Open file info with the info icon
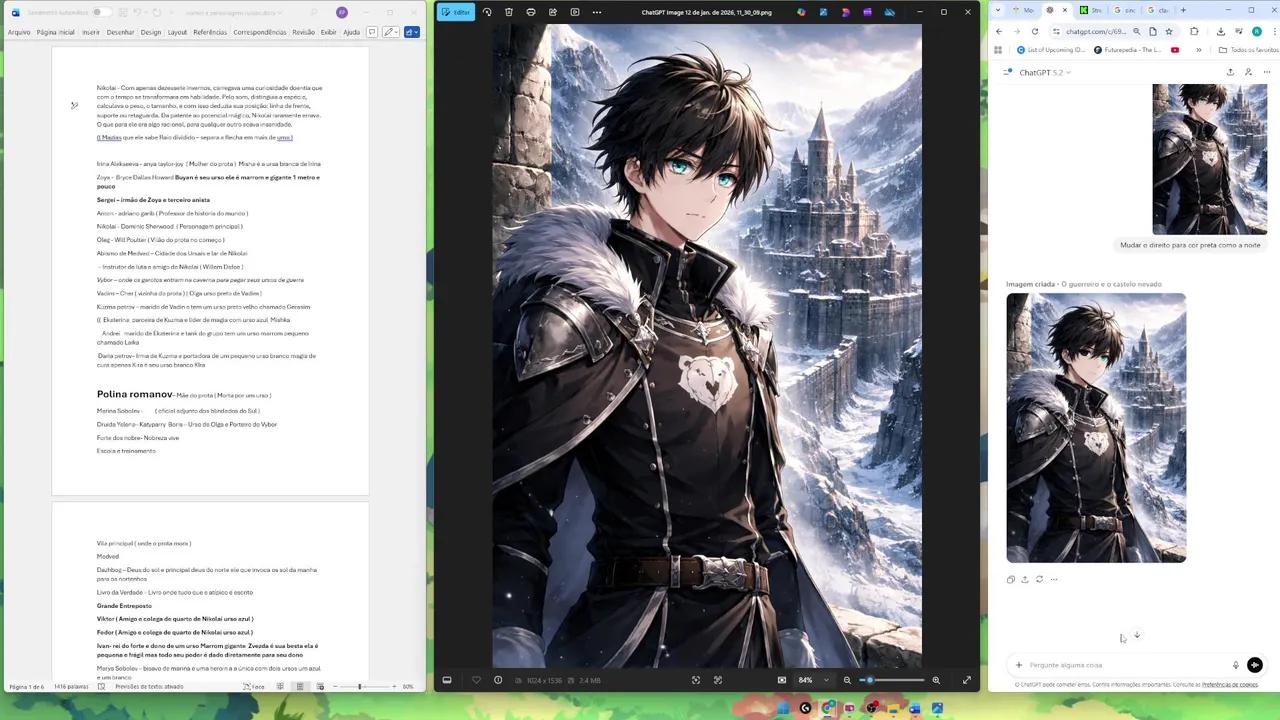1280x720 pixels. (497, 680)
